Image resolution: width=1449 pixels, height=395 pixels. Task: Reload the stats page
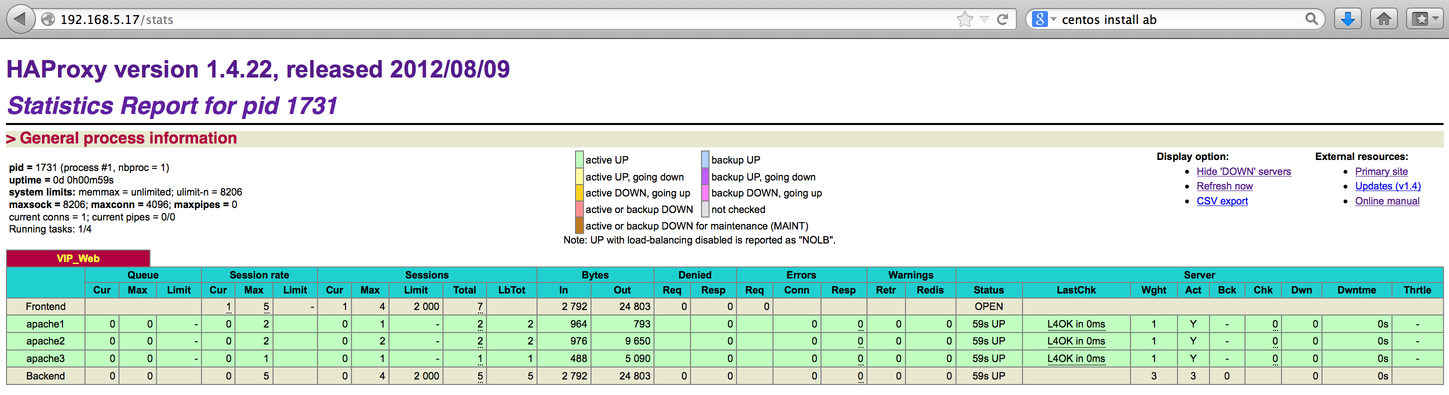pos(1002,19)
